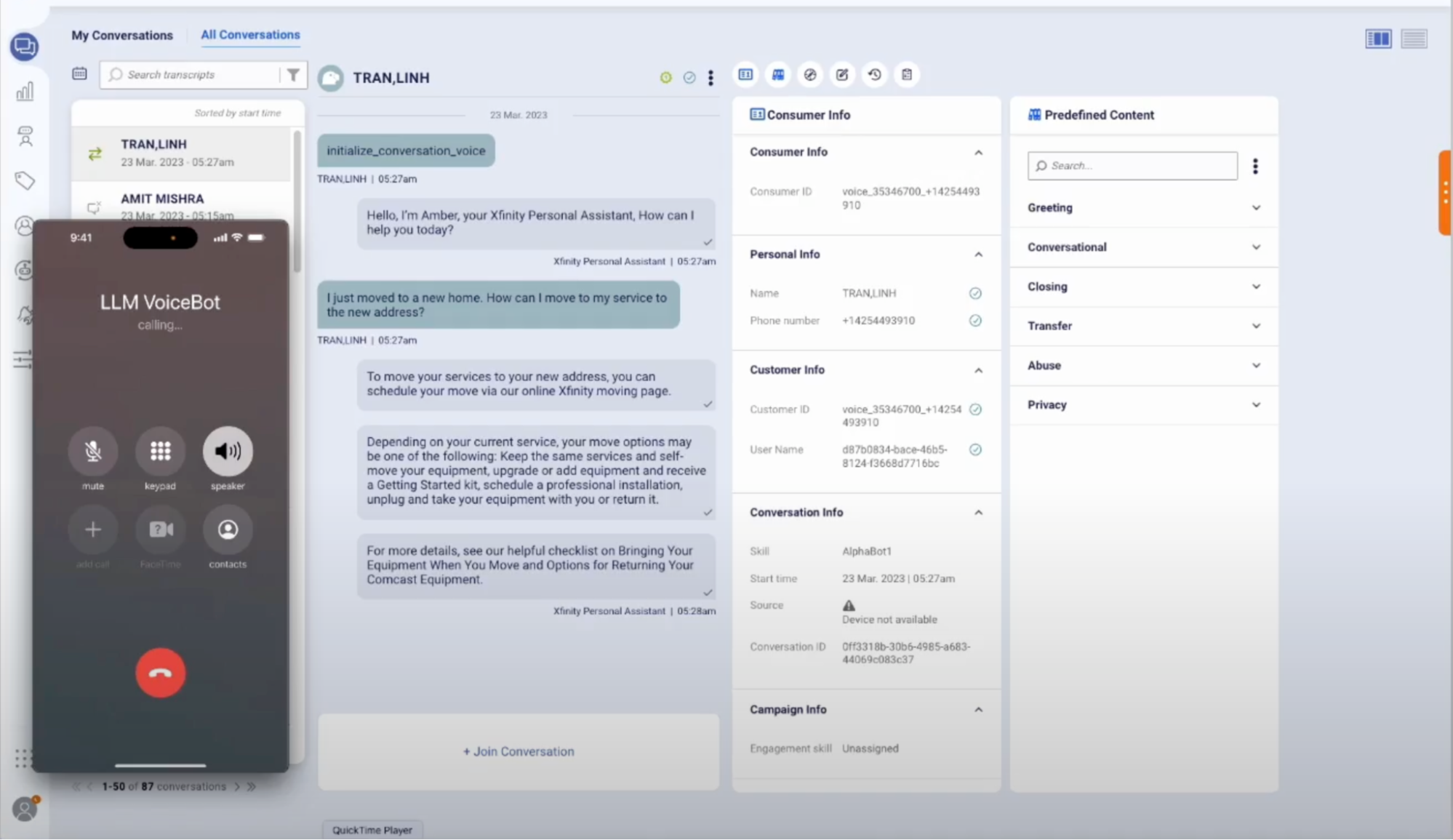
Task: Click the calendar icon beside transcript search
Action: [80, 73]
